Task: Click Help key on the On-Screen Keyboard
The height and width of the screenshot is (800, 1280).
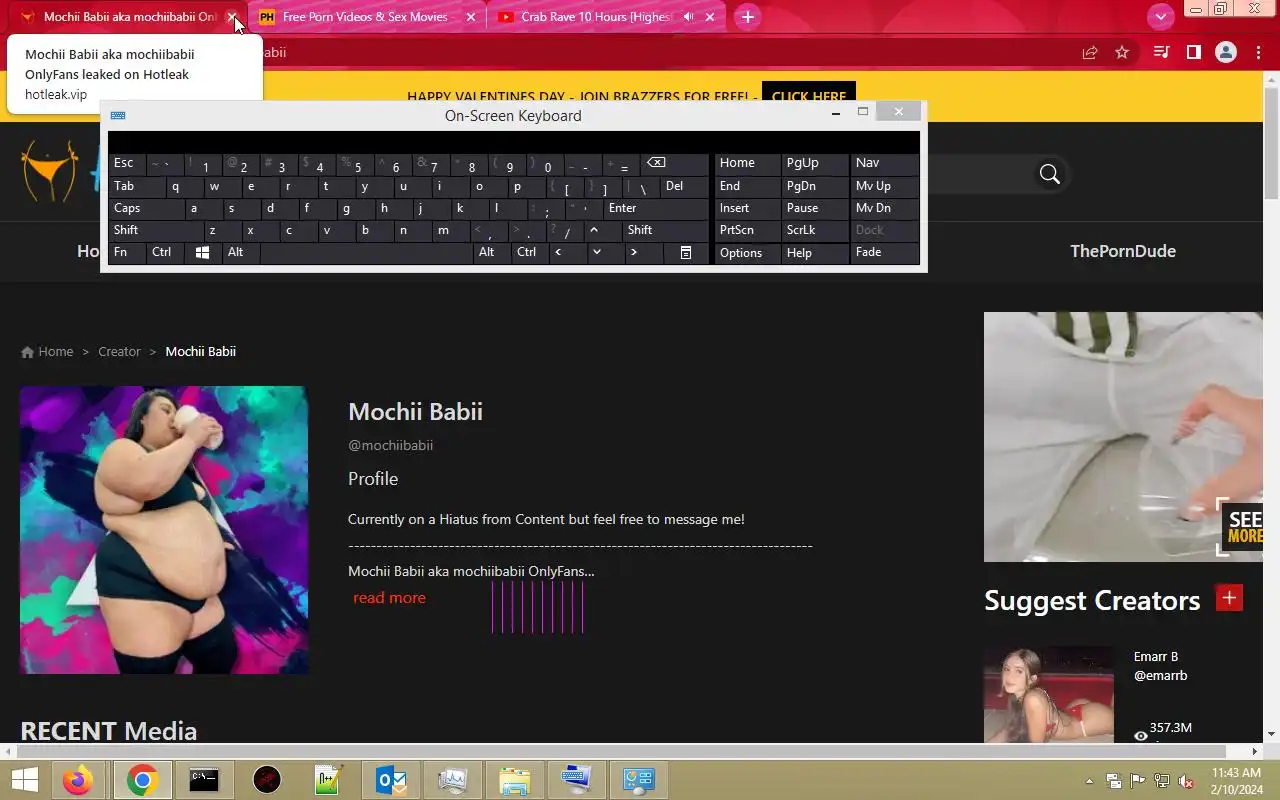Action: (816, 253)
